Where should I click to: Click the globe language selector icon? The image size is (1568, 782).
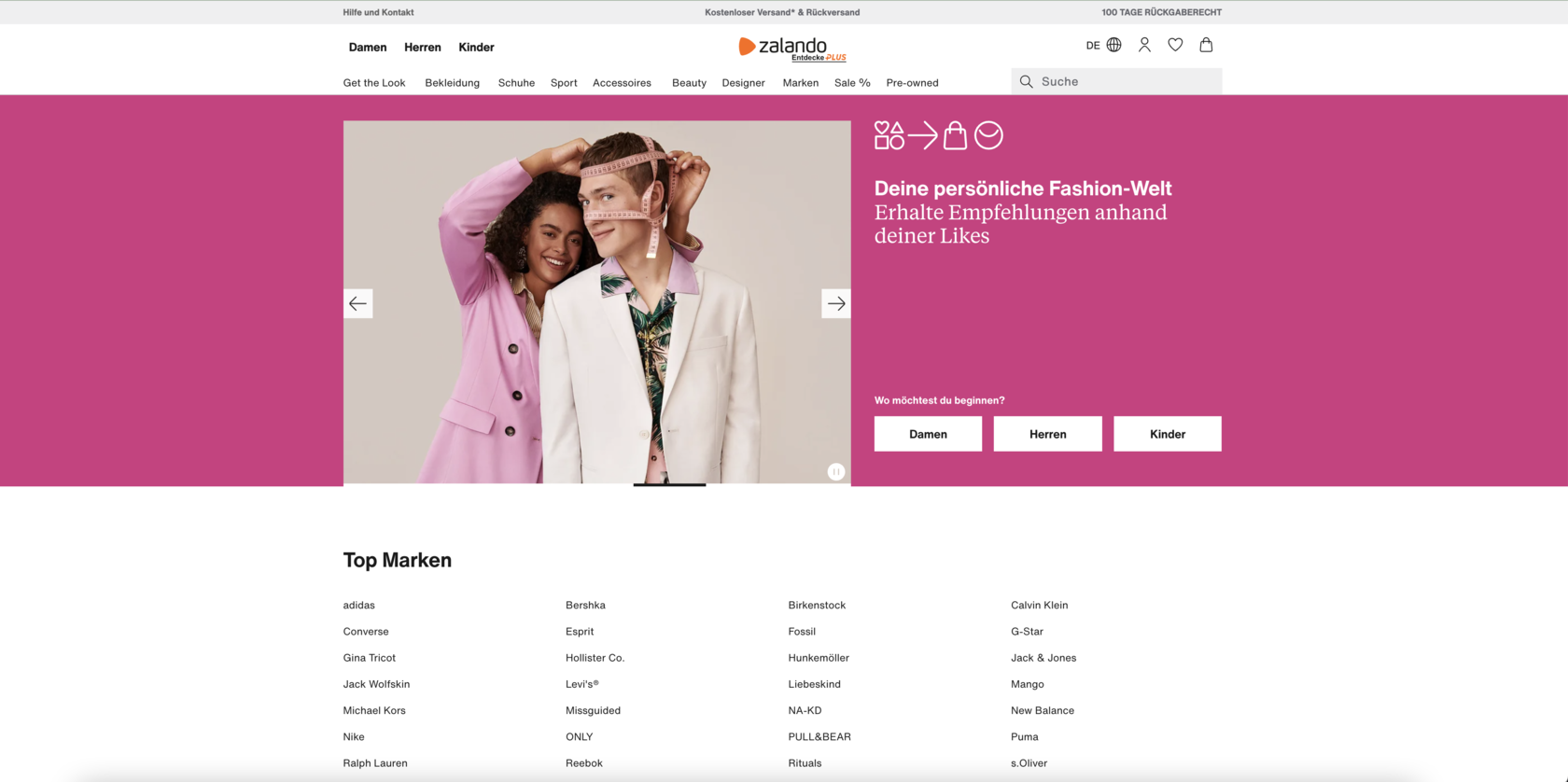point(1113,45)
